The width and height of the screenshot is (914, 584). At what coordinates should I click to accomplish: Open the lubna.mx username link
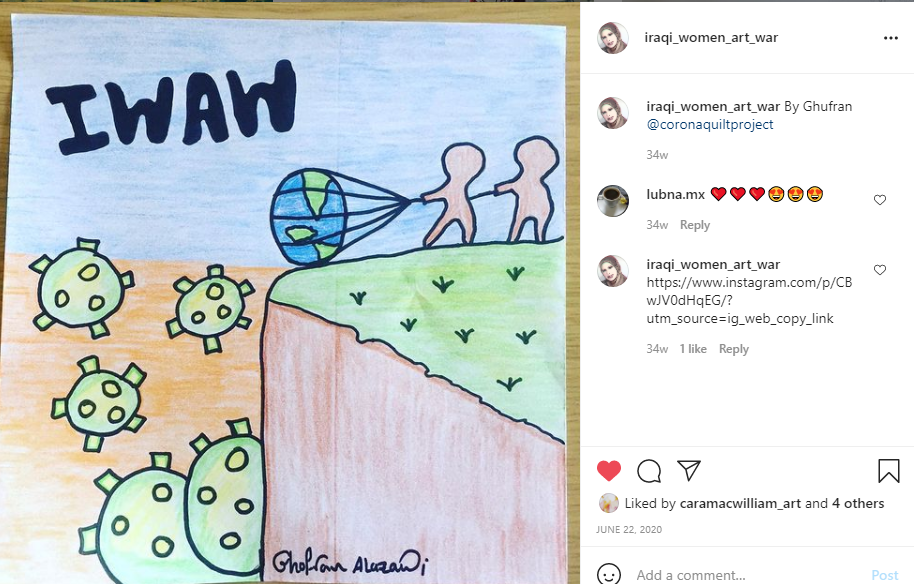(x=676, y=195)
